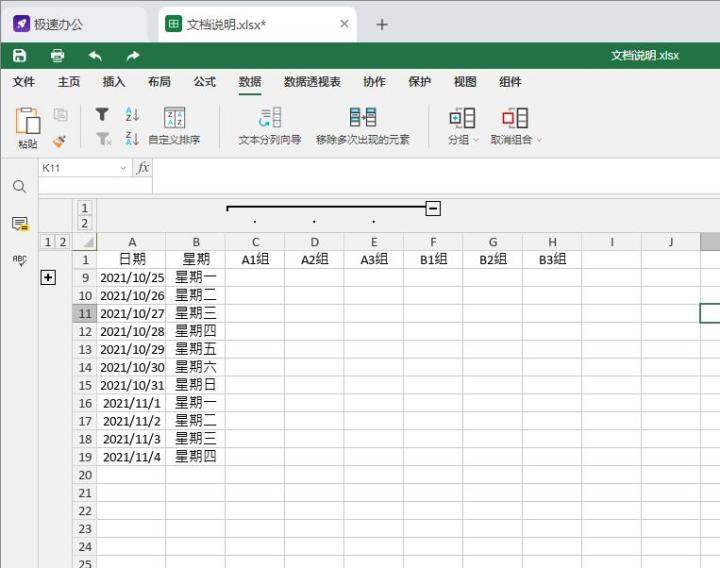Click the Group (分组) icon

click(x=461, y=118)
